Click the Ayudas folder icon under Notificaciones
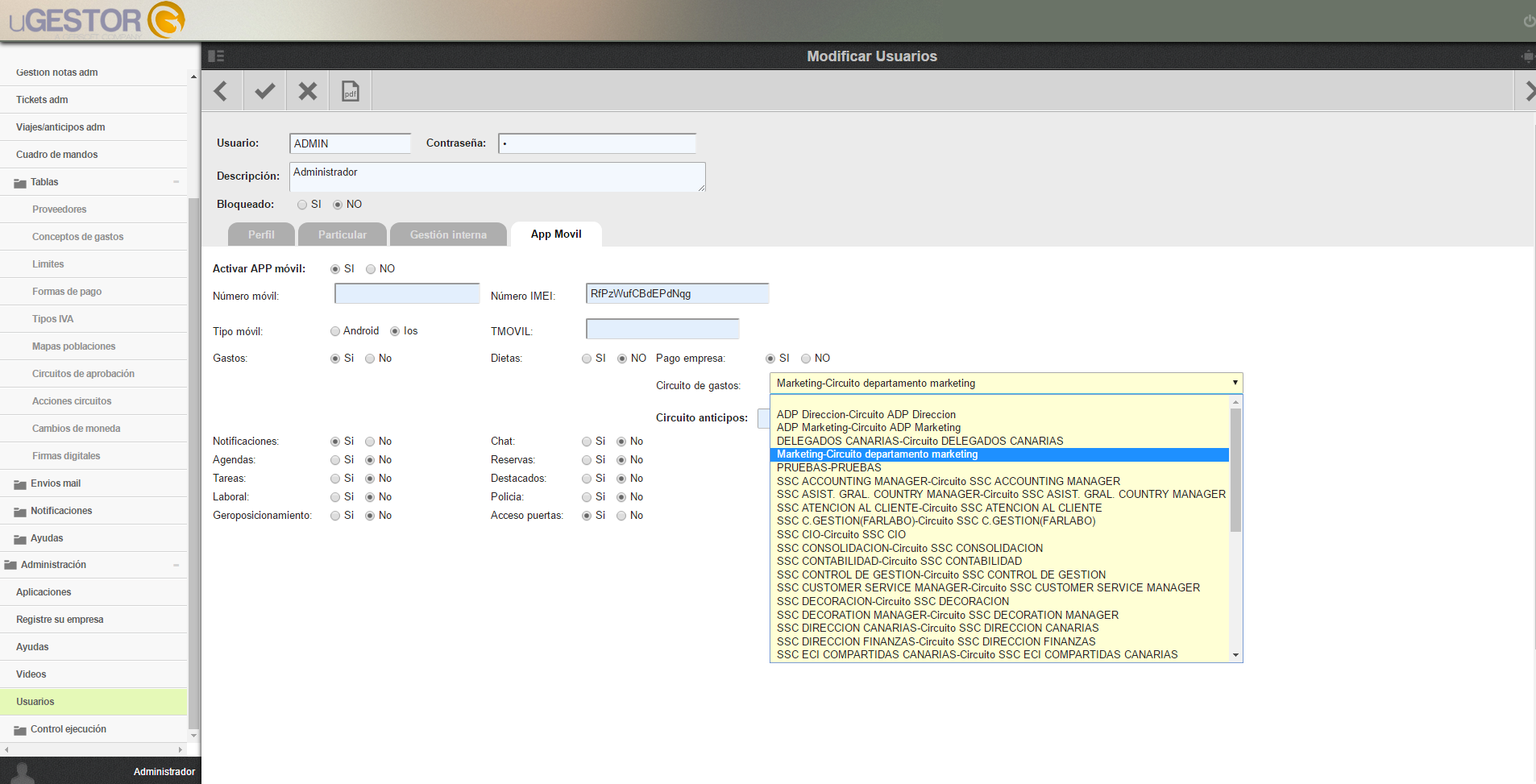 tap(20, 539)
